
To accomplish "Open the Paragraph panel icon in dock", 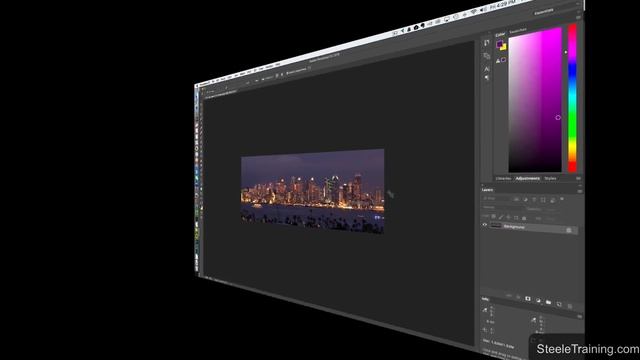I will (x=486, y=77).
